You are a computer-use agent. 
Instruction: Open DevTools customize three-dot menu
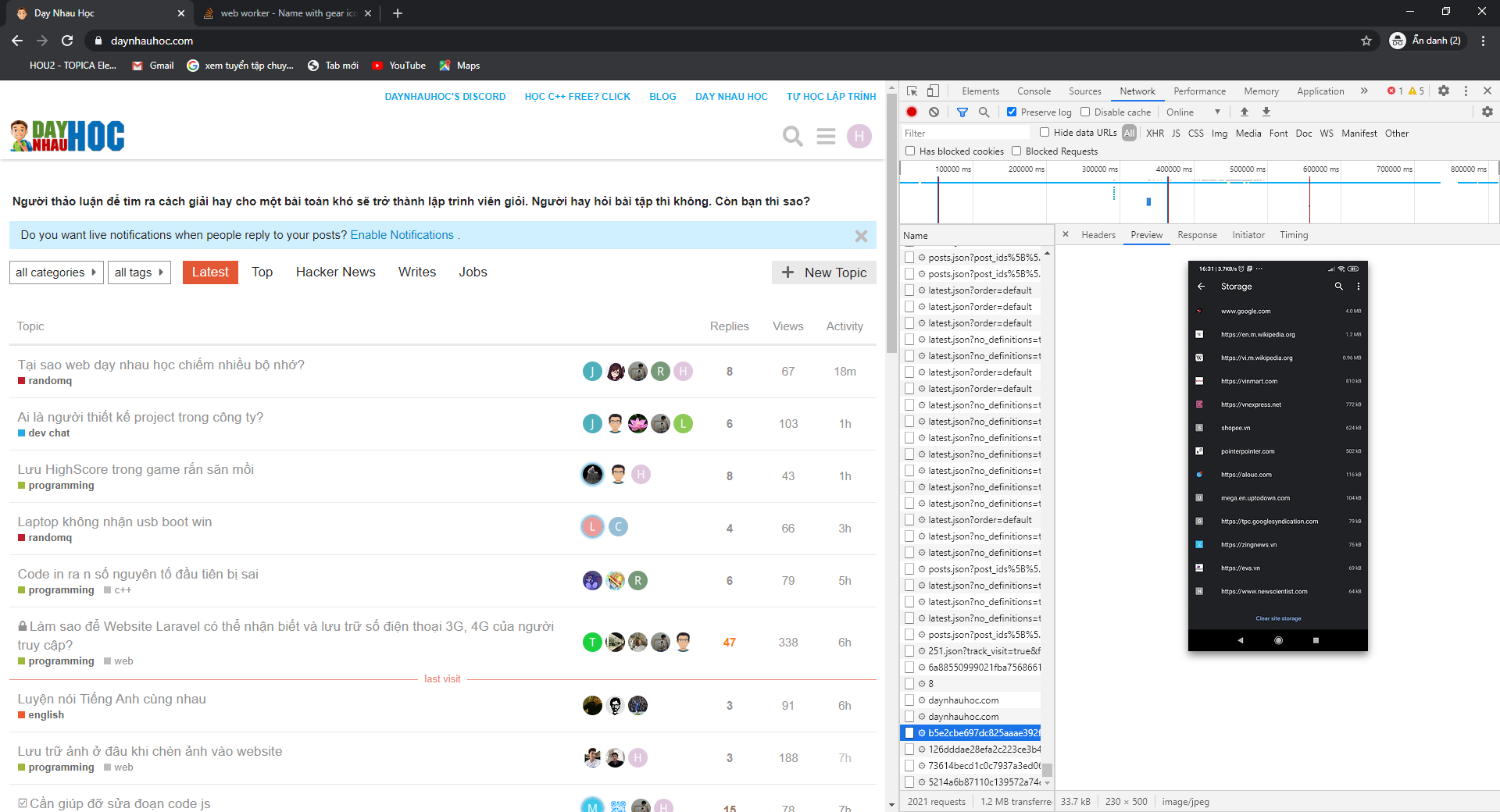[1466, 91]
